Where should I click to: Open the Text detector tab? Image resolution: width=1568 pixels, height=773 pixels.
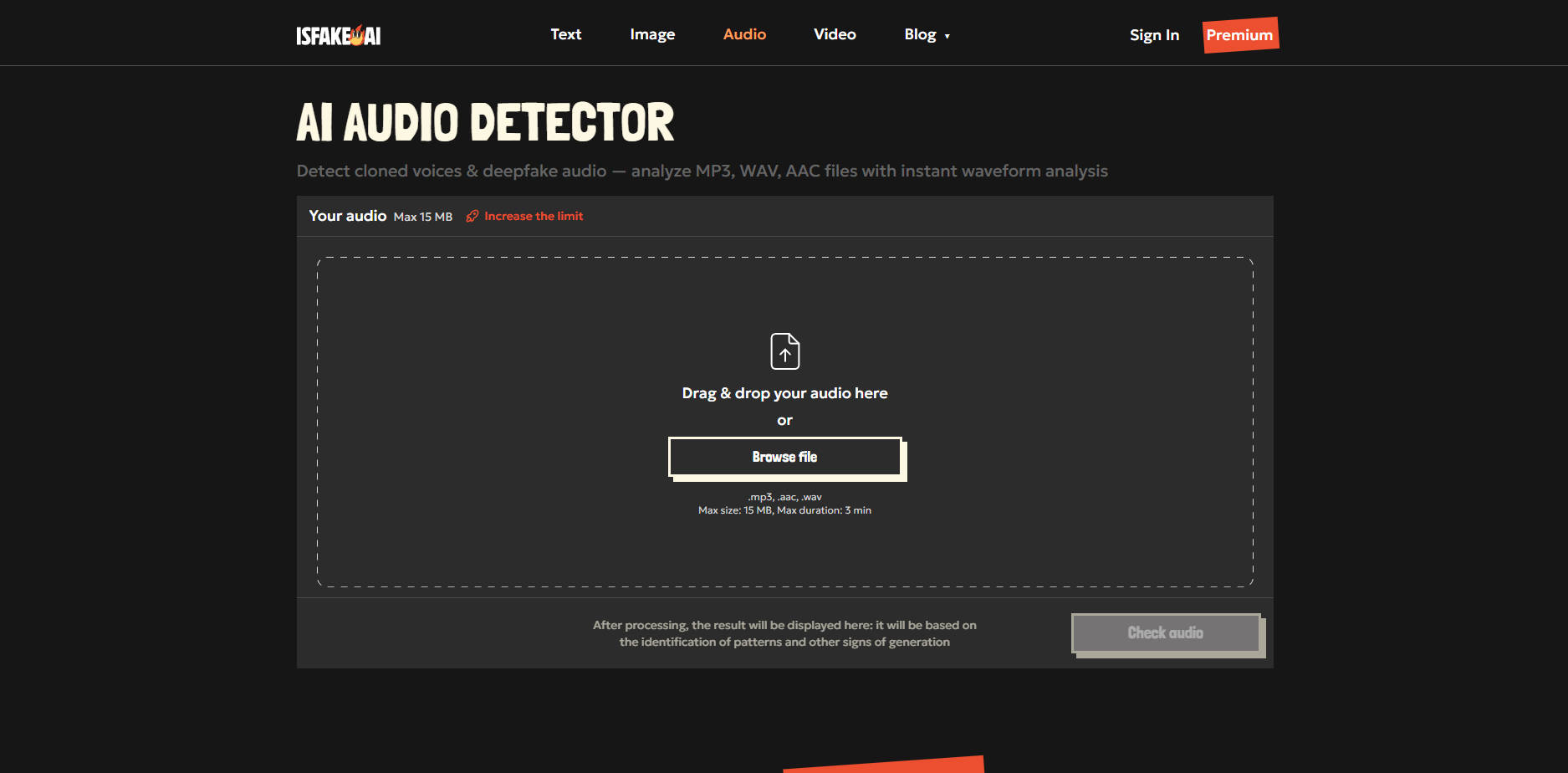[565, 34]
